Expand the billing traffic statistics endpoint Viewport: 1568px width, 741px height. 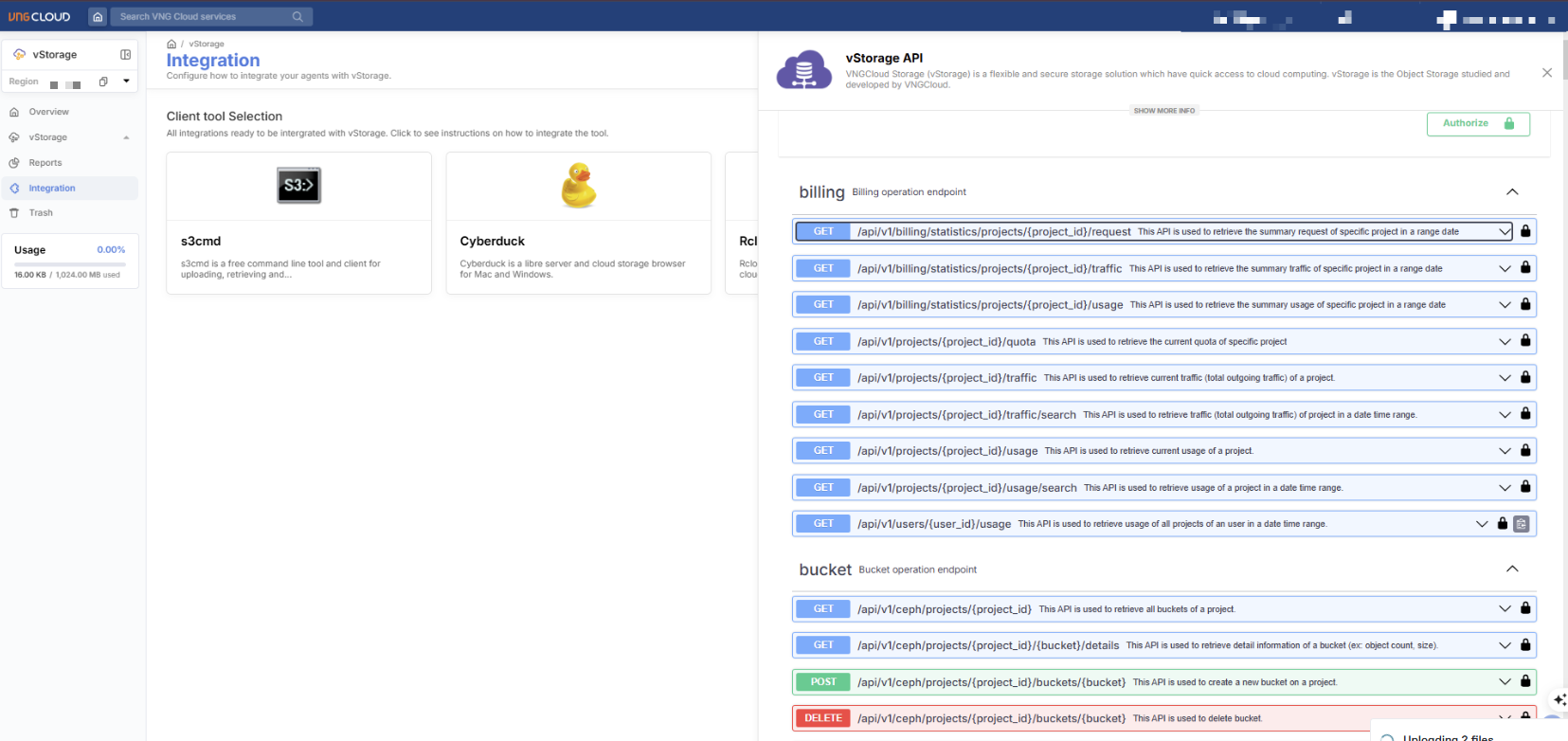coord(1505,268)
